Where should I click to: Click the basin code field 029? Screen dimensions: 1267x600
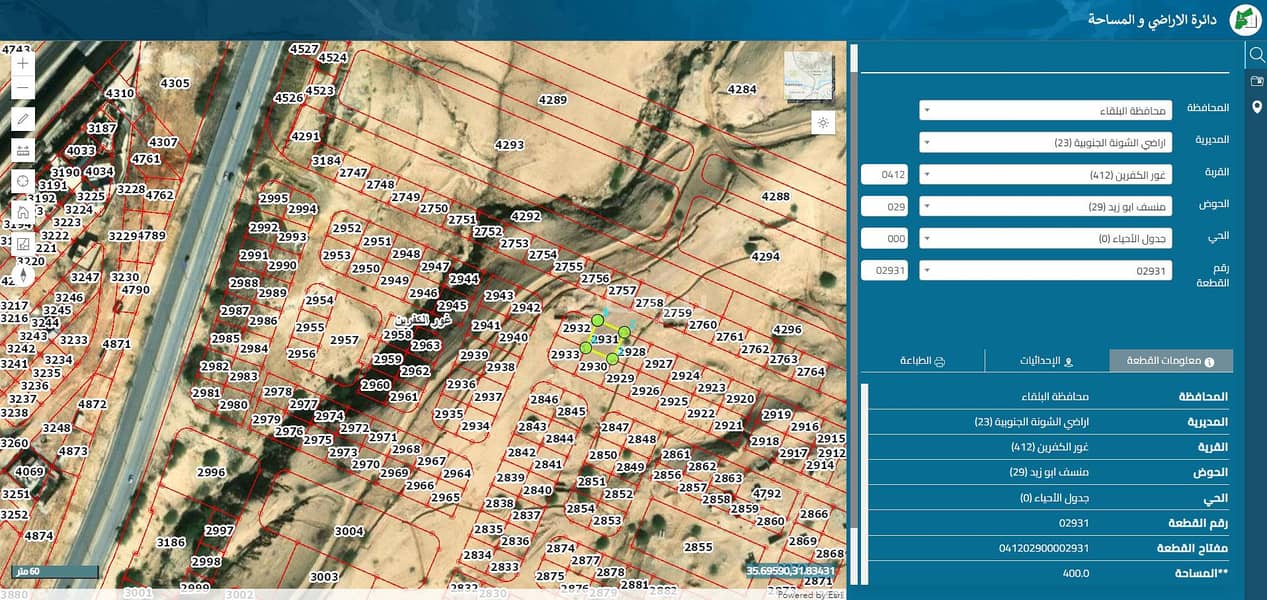click(x=885, y=206)
